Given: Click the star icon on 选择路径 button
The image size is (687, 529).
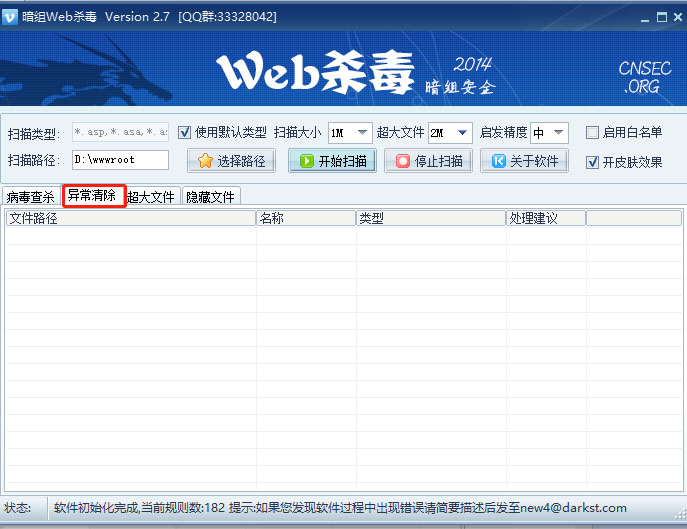Looking at the screenshot, I should pyautogui.click(x=205, y=161).
